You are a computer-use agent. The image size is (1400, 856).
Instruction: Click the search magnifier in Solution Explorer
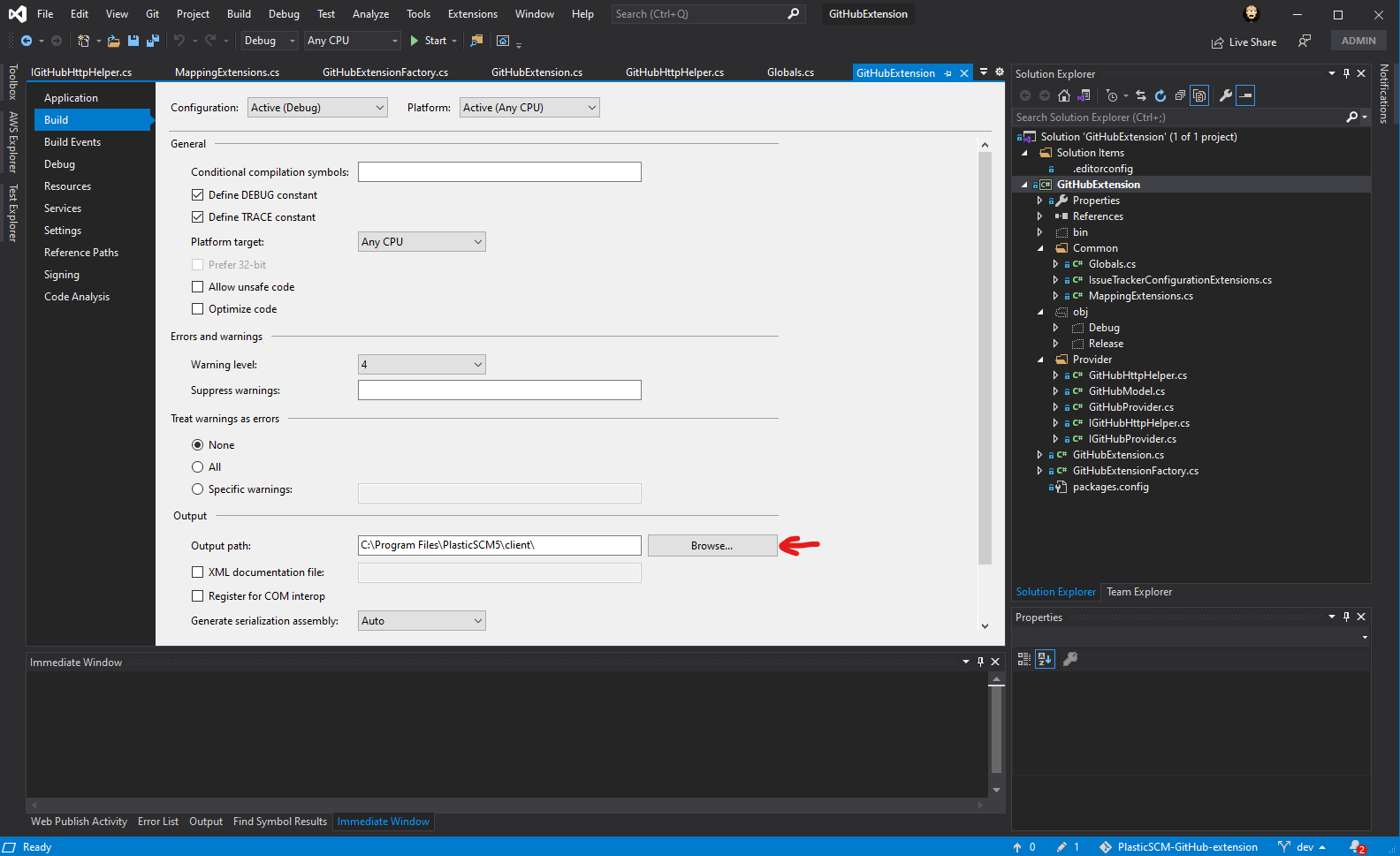[1351, 117]
